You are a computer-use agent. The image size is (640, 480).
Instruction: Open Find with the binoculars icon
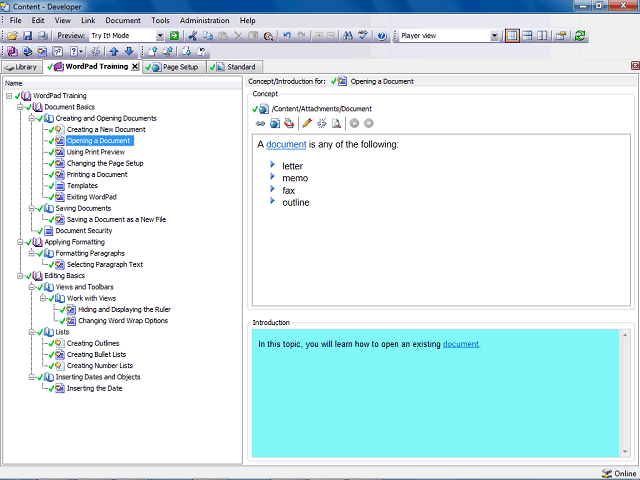click(348, 36)
